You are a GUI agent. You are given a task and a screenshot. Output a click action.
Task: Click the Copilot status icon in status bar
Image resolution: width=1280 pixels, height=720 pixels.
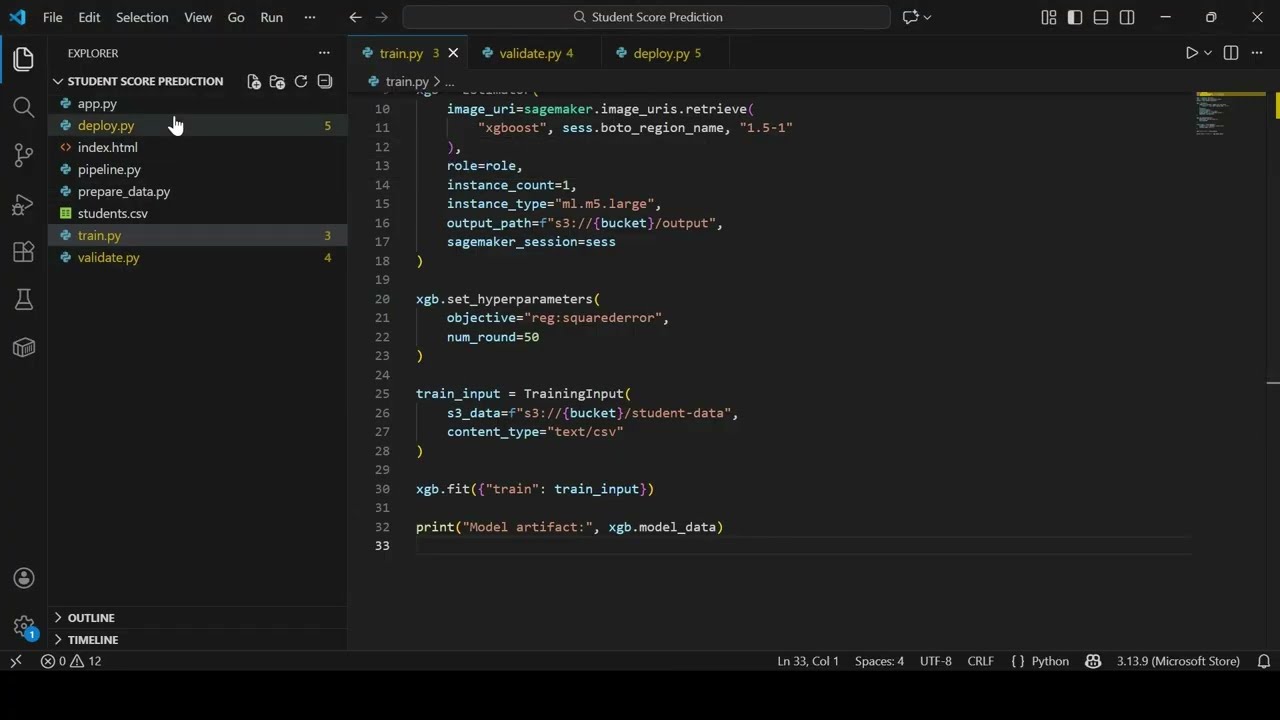[1093, 661]
